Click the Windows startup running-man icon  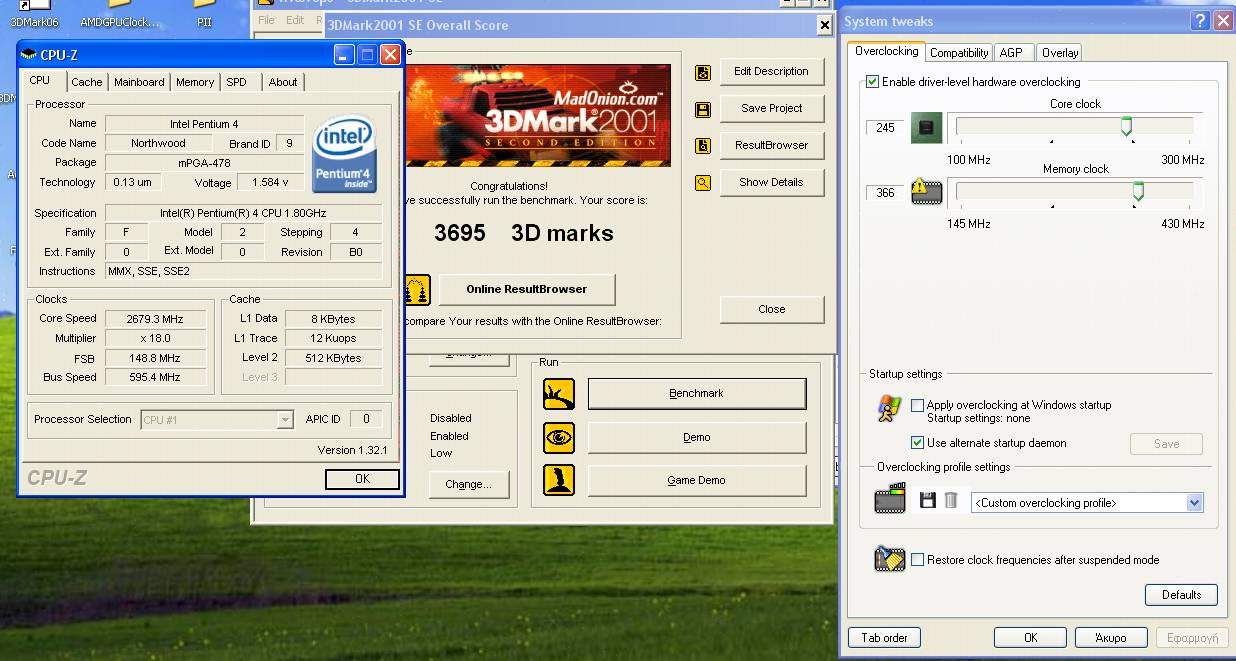889,409
